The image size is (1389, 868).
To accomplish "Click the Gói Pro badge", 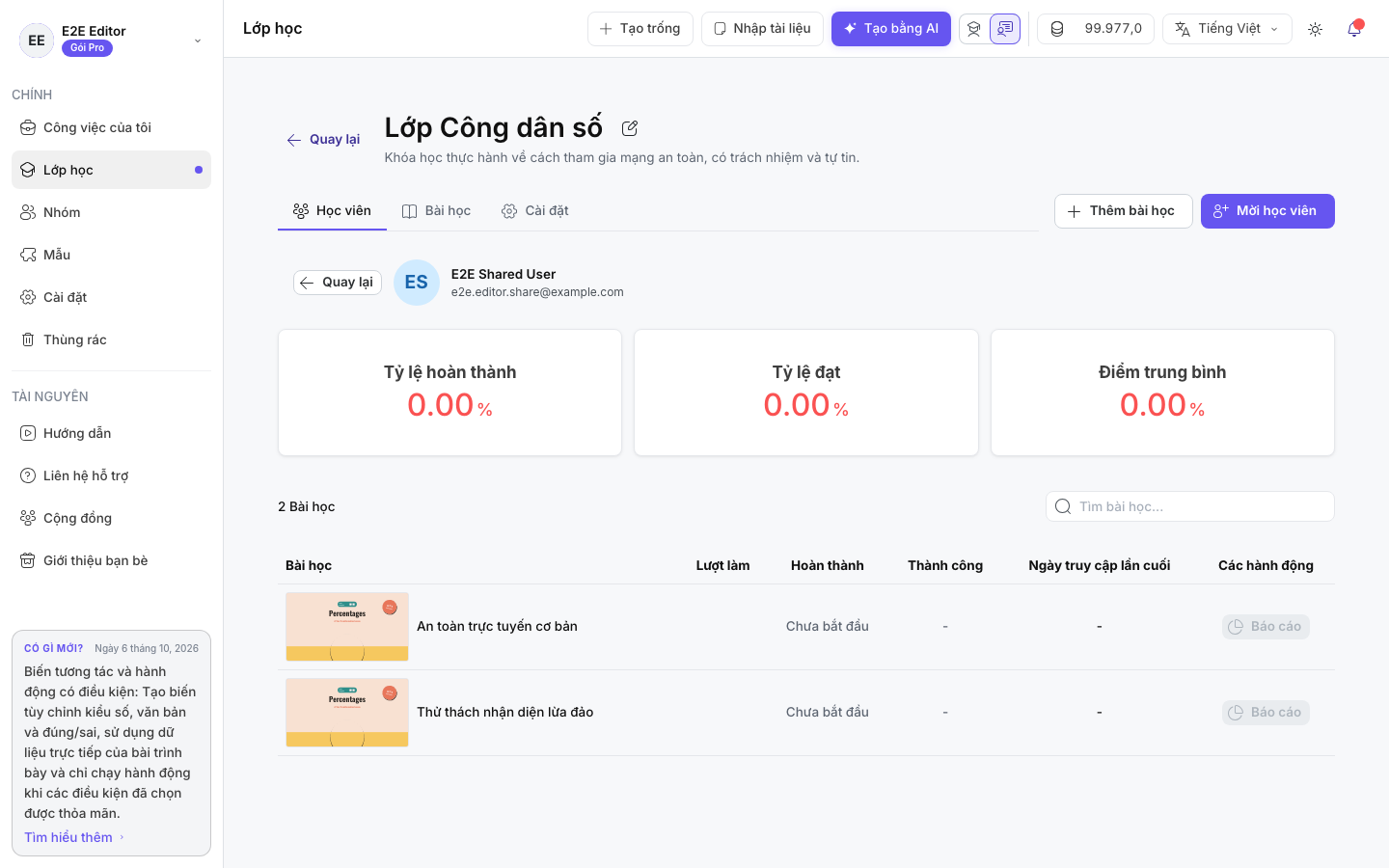I will pos(87,48).
